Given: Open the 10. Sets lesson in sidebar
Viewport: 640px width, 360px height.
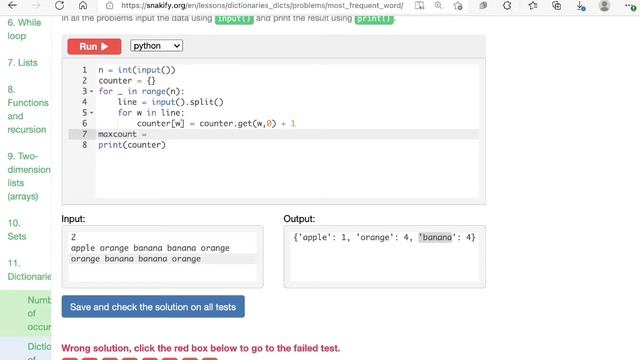Looking at the screenshot, I should coord(17,229).
